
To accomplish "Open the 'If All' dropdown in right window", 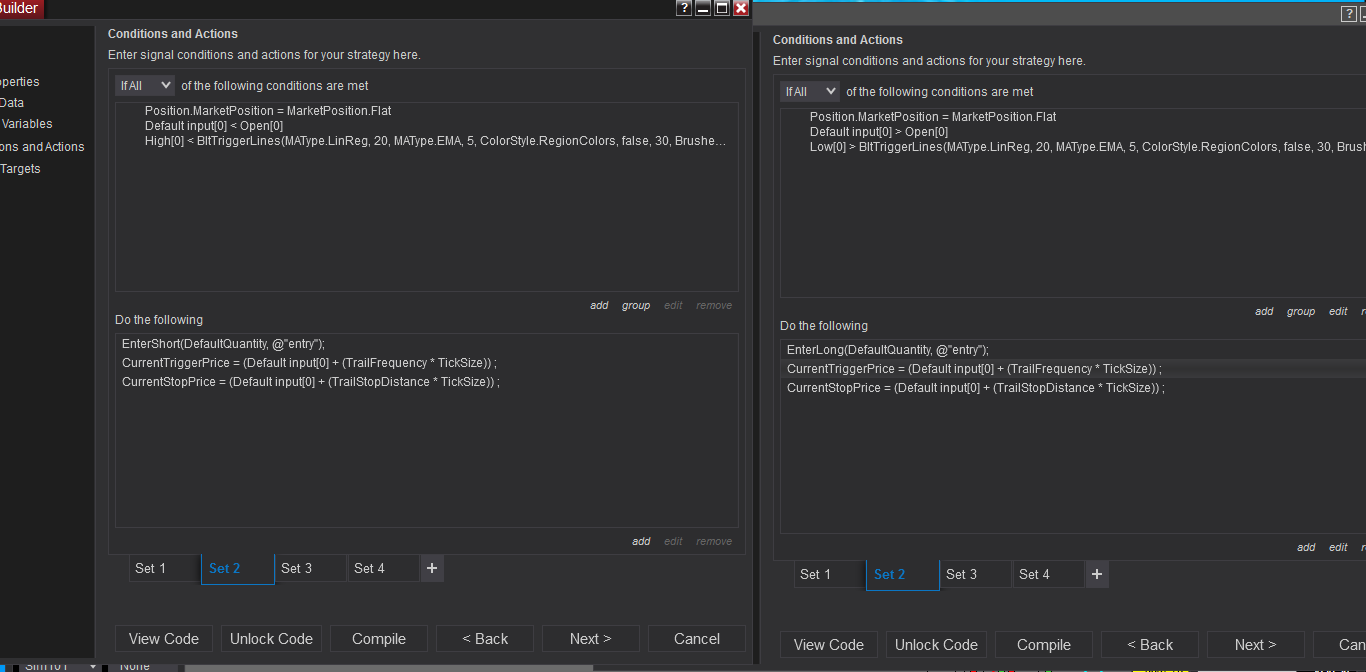I will point(810,92).
